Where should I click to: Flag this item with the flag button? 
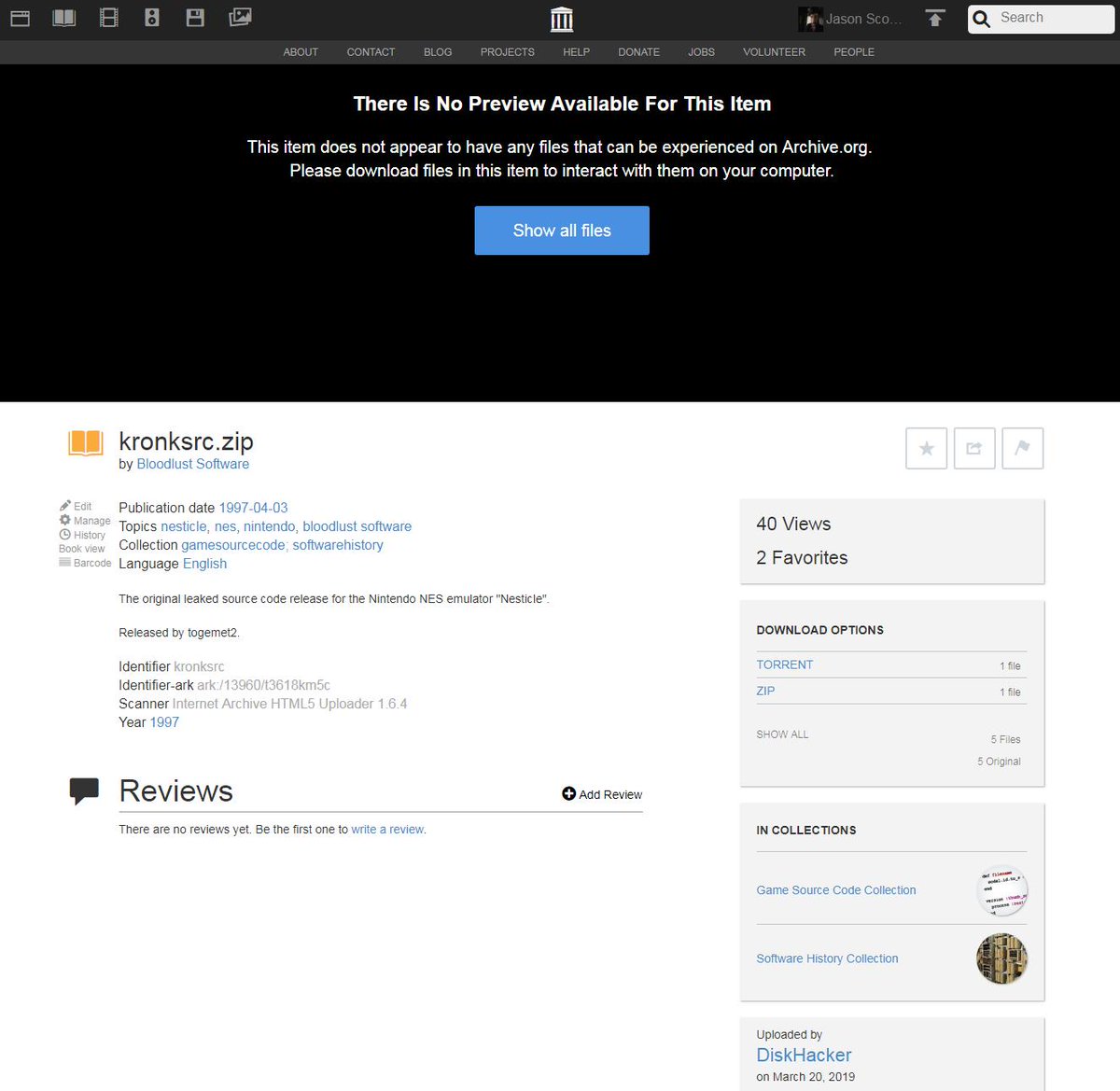(x=1022, y=449)
